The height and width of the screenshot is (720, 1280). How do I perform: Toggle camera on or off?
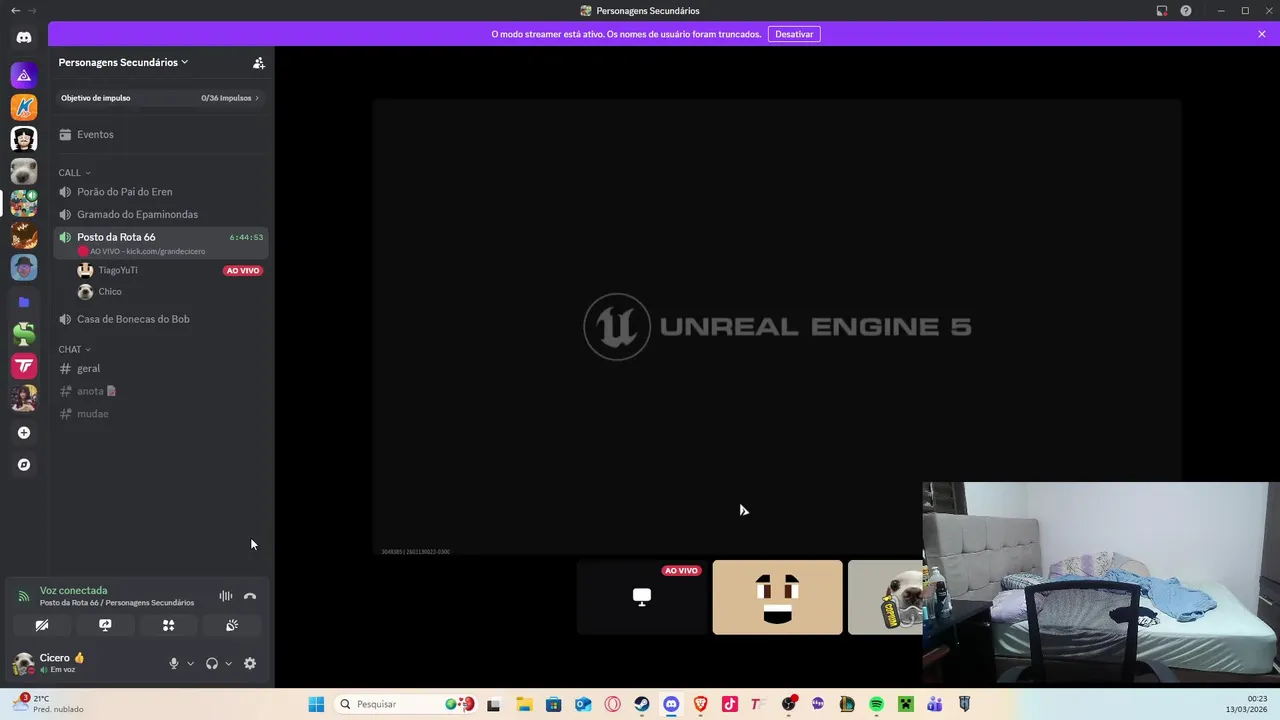pos(42,625)
